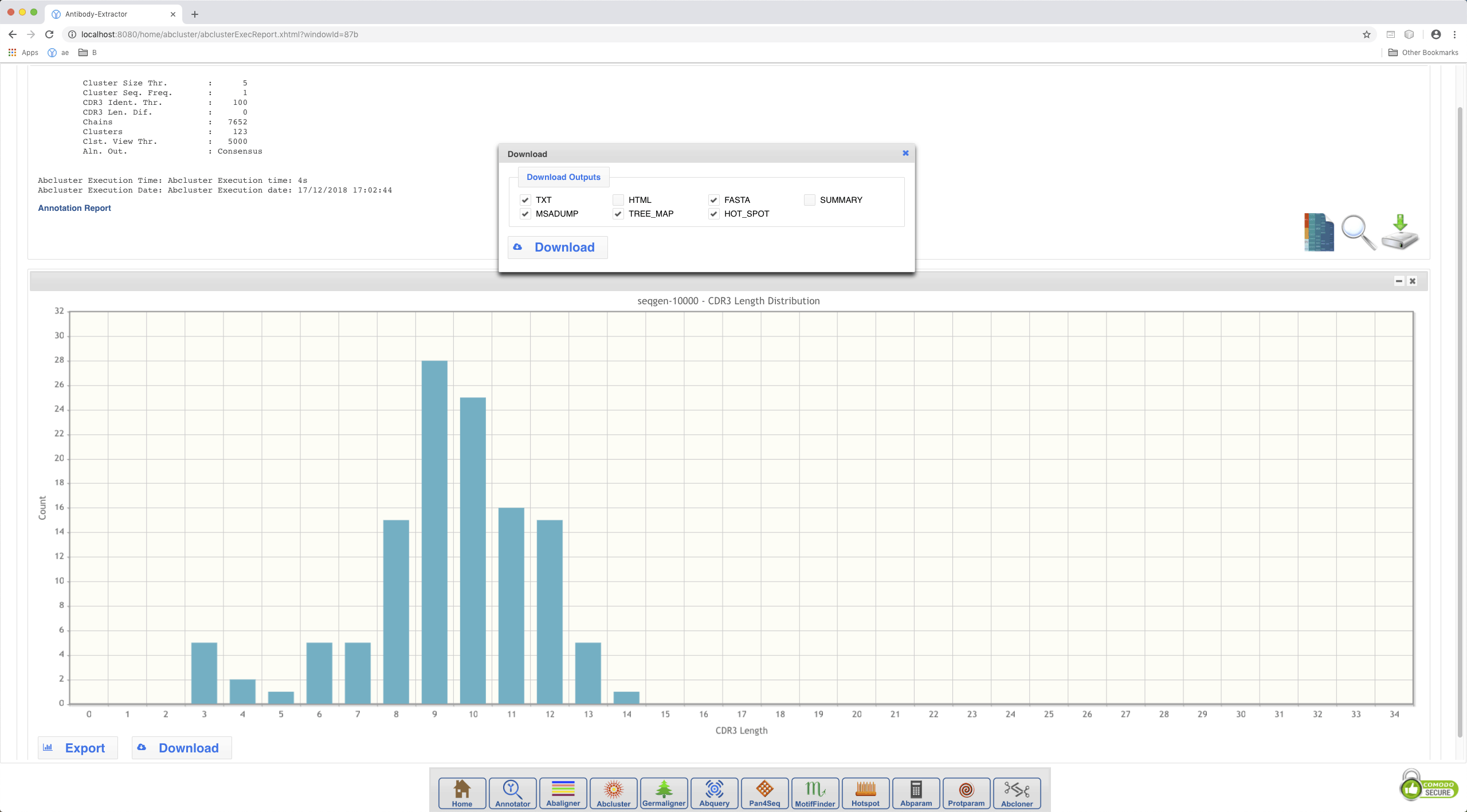Image resolution: width=1467 pixels, height=812 pixels.
Task: Open Other Bookmarks folder
Action: [x=1423, y=52]
